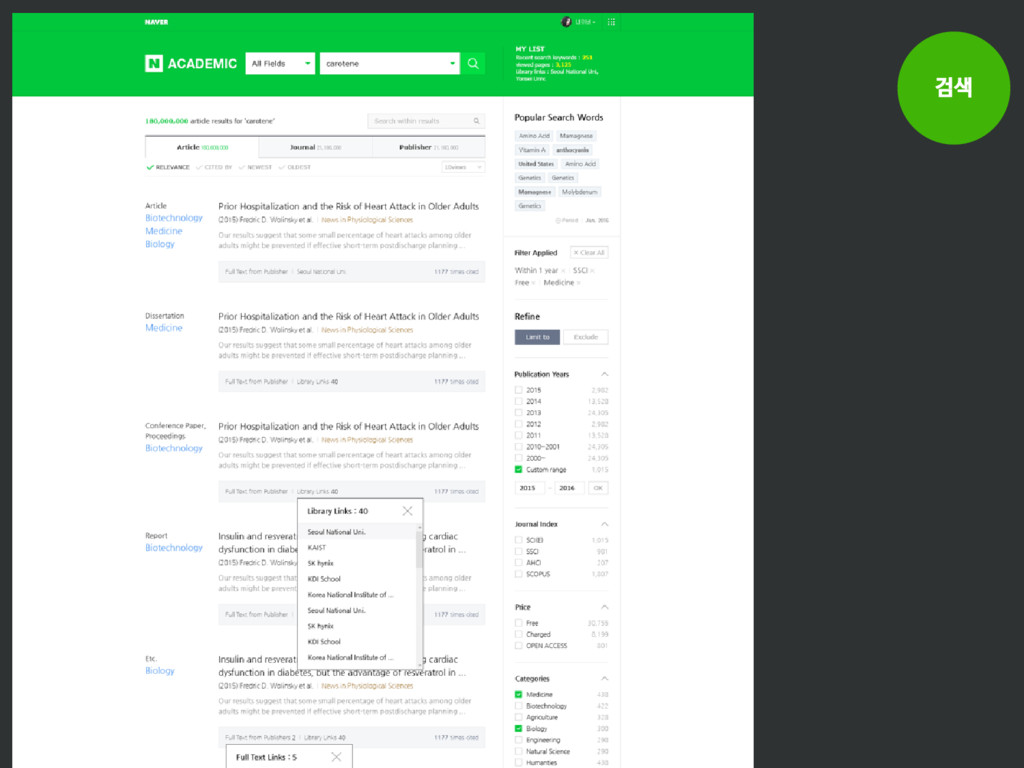Image resolution: width=1024 pixels, height=768 pixels.
Task: Switch to the Journal tab
Action: click(x=315, y=148)
